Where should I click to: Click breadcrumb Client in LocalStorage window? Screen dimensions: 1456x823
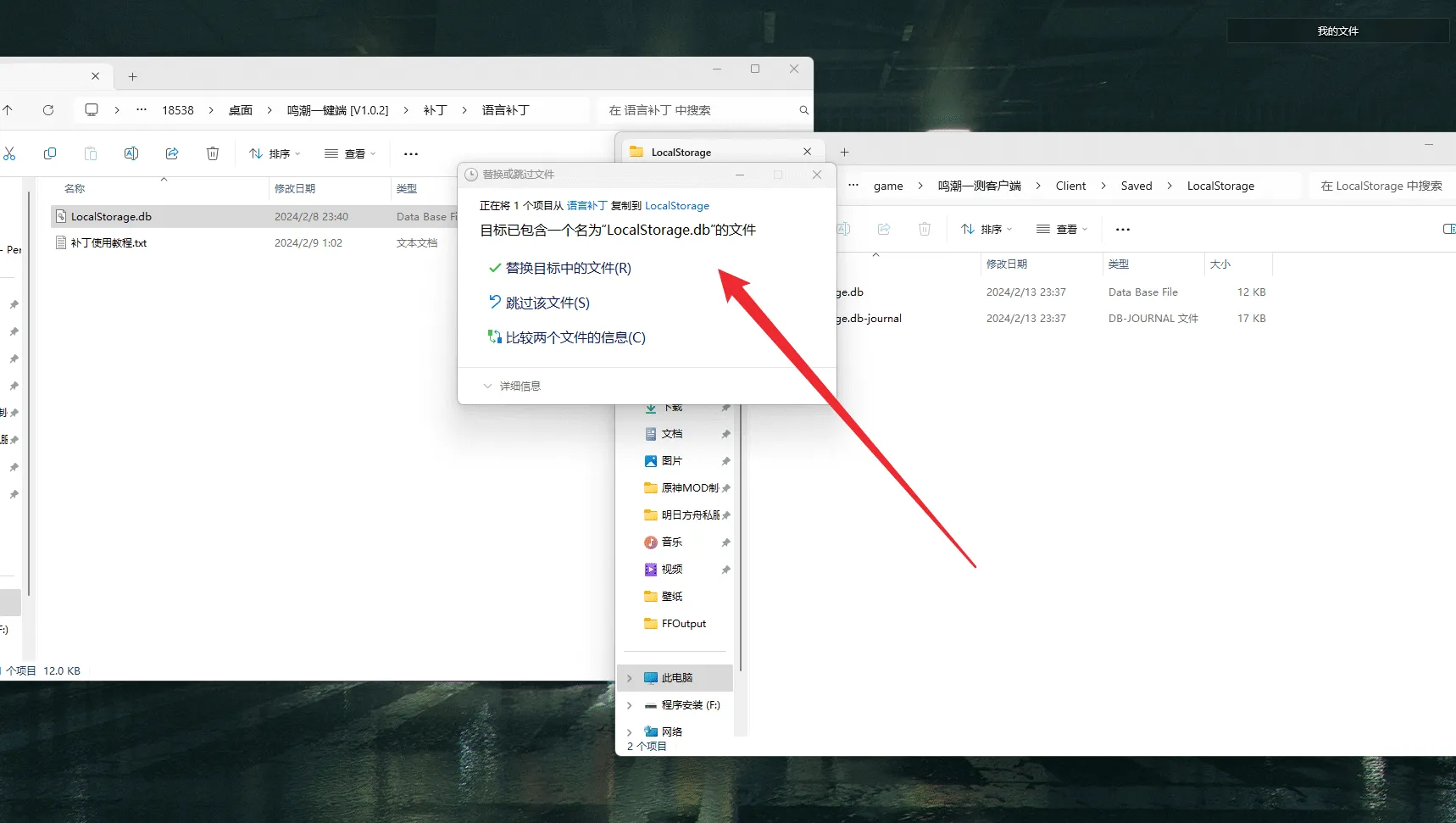coord(1070,186)
